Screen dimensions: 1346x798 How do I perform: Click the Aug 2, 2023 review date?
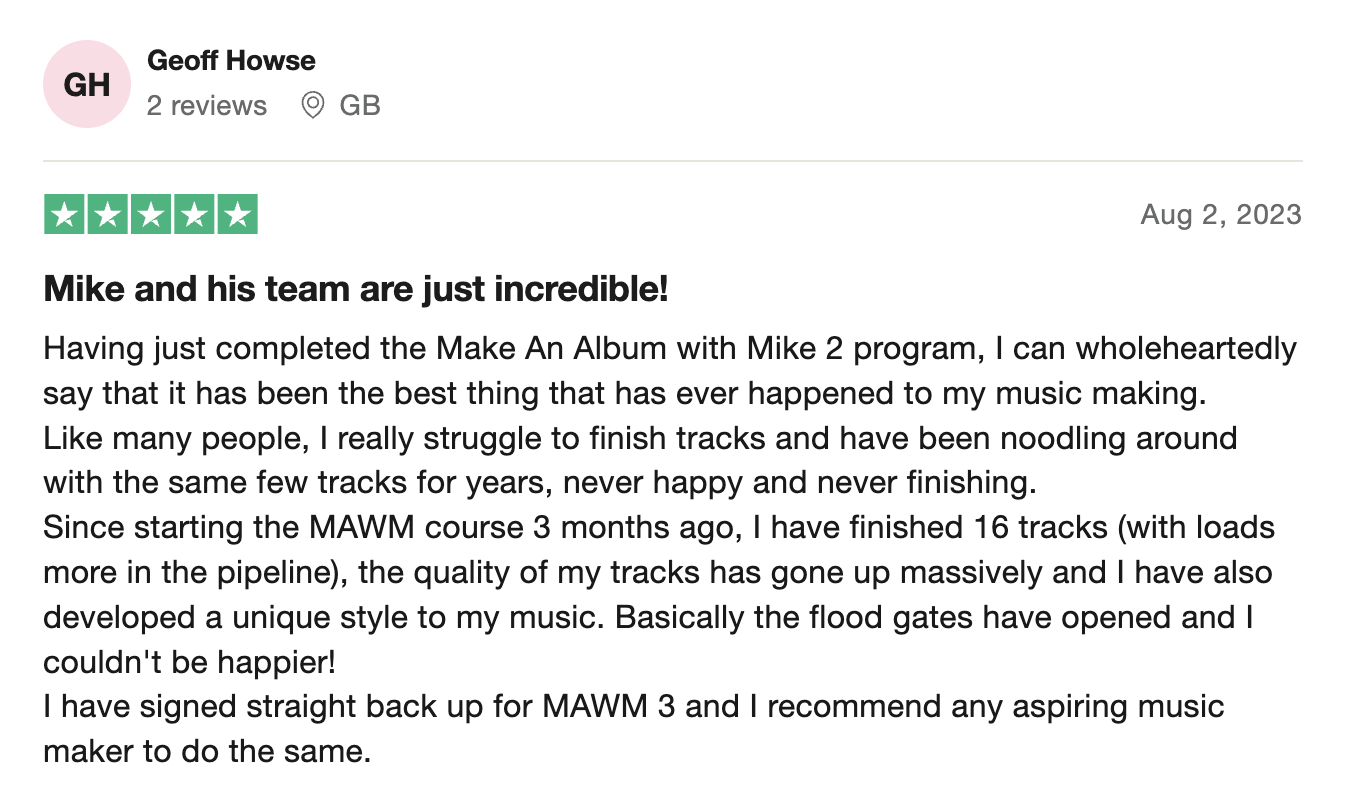point(1220,215)
